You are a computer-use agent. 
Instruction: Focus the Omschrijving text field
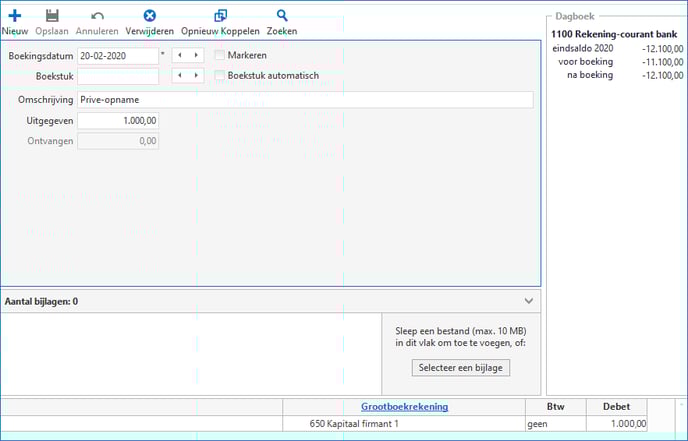click(x=304, y=100)
